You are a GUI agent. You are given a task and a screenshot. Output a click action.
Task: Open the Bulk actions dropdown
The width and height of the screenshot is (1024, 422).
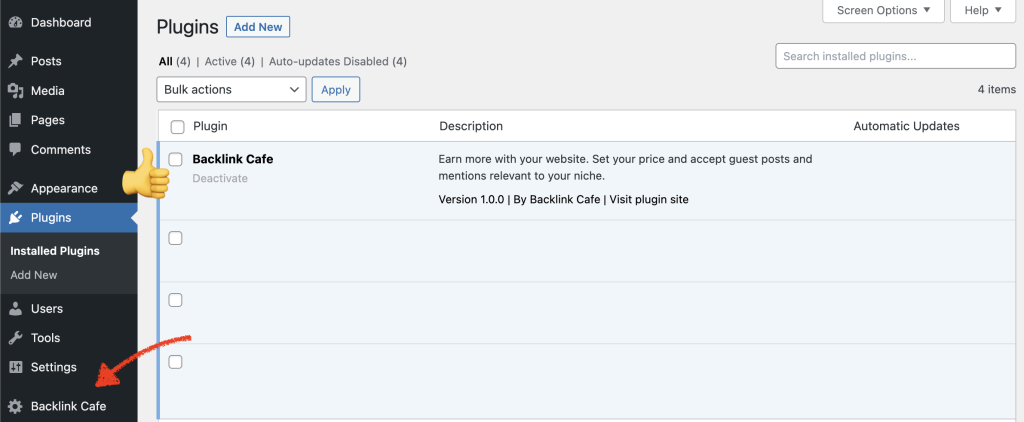(232, 89)
